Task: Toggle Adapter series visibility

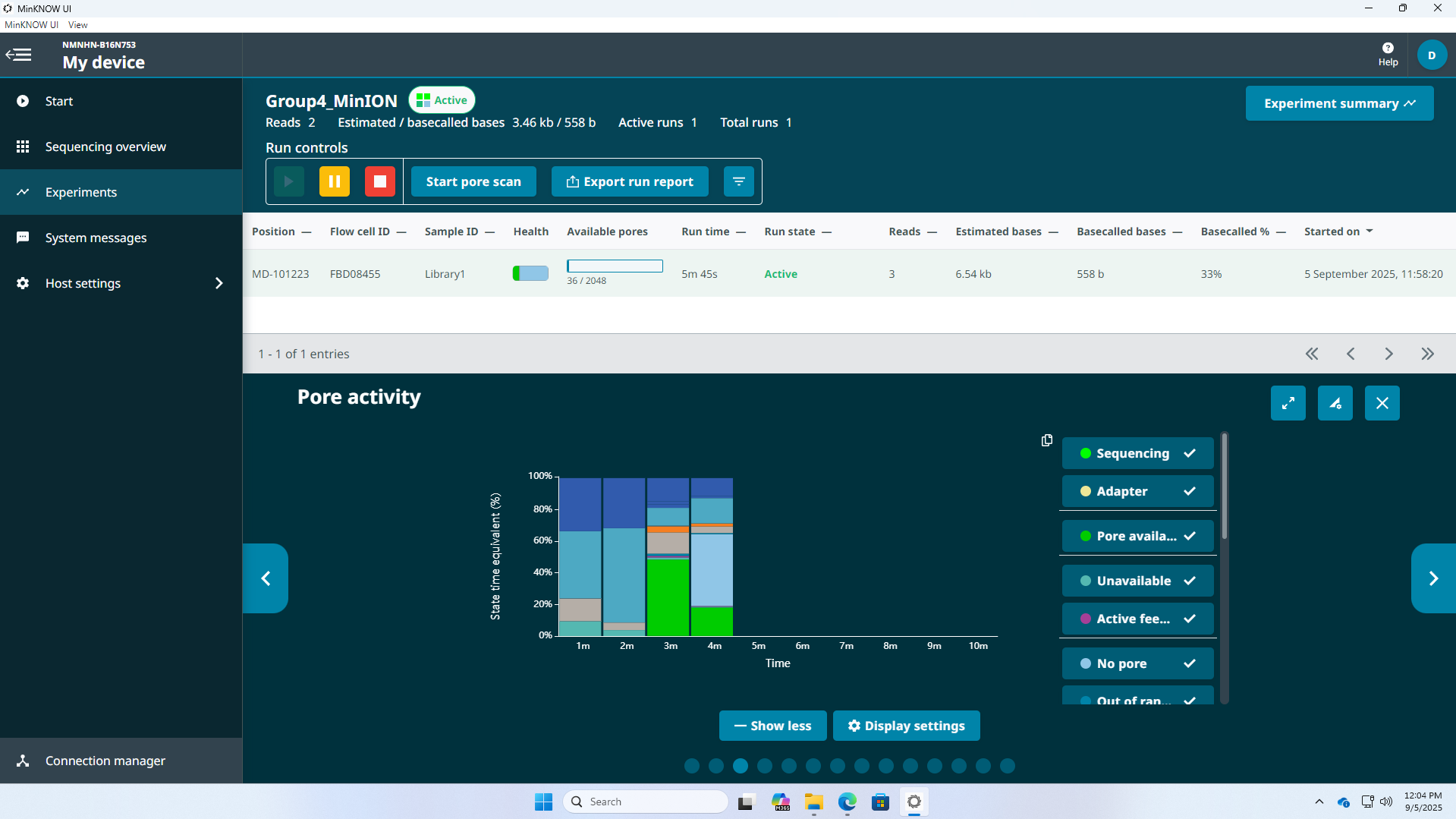Action: tap(1137, 491)
